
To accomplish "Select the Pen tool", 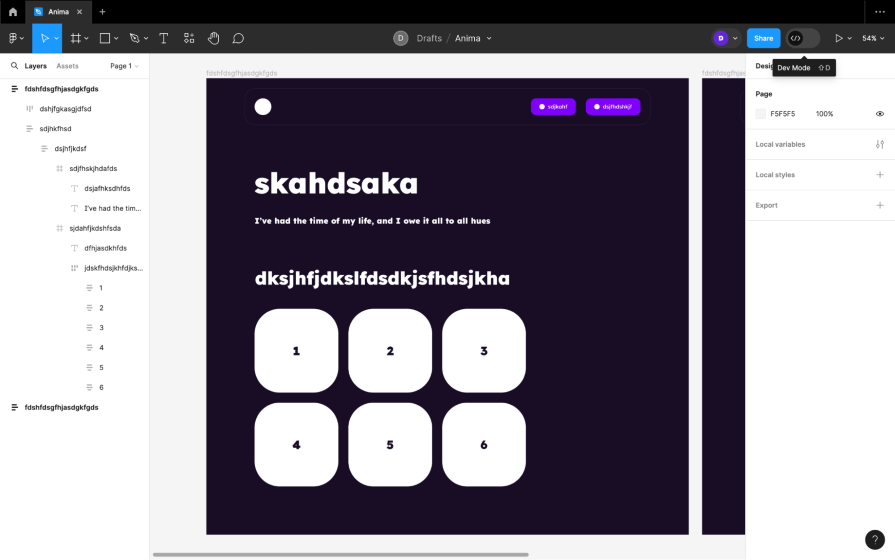I will point(133,38).
